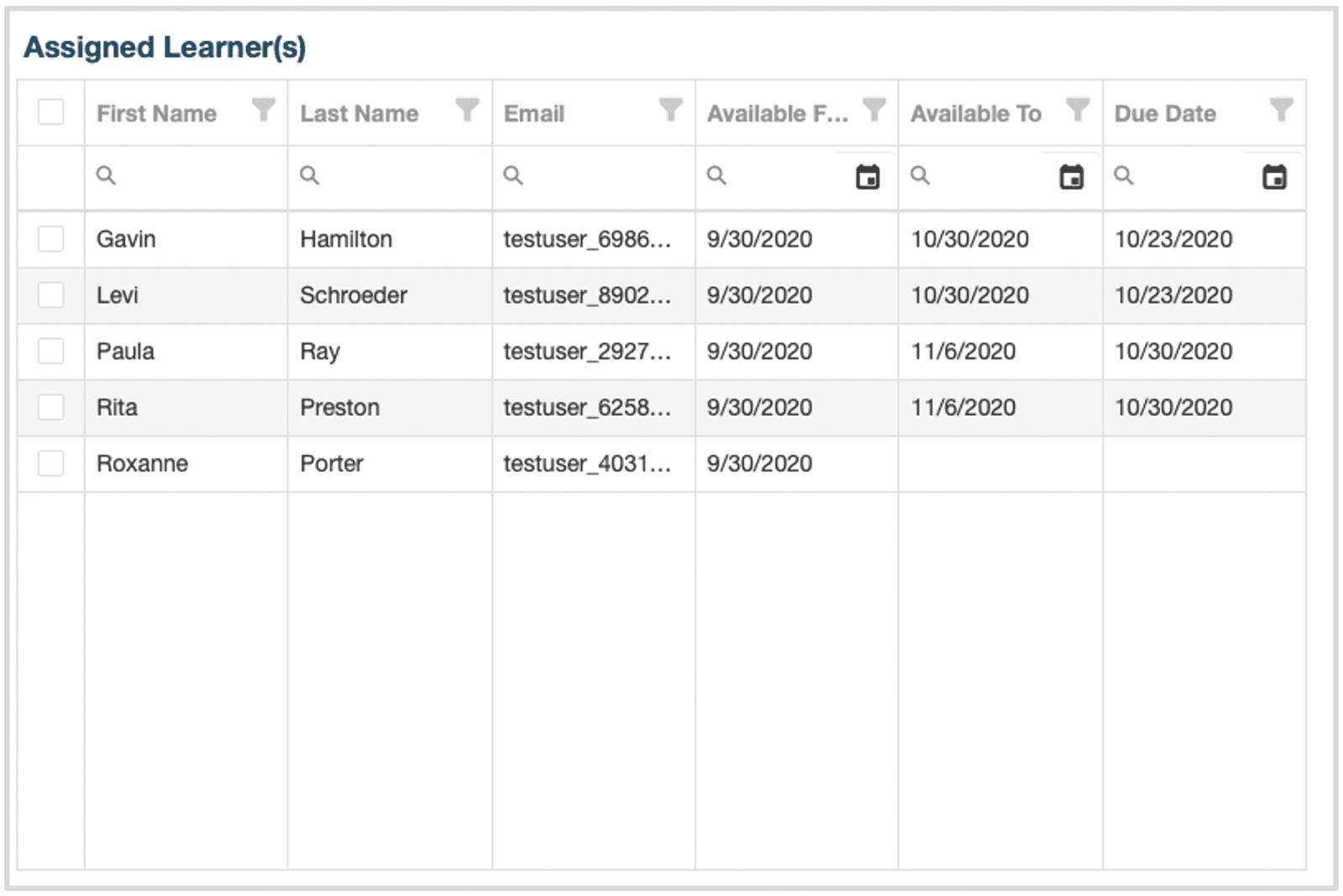Open the Due Date column filter
The image size is (1343, 896).
(1281, 110)
